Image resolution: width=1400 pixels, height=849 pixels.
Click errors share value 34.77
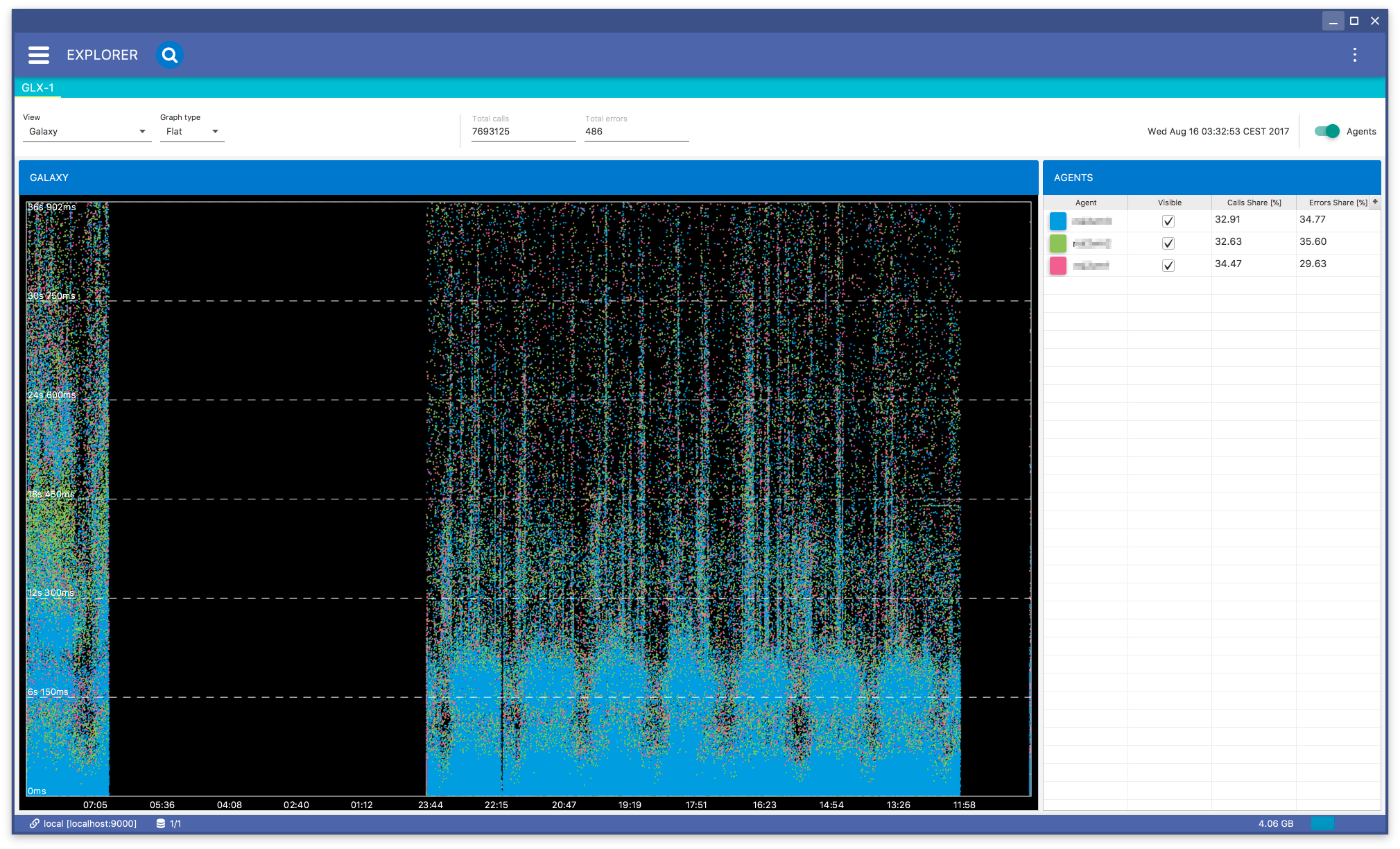click(1313, 219)
